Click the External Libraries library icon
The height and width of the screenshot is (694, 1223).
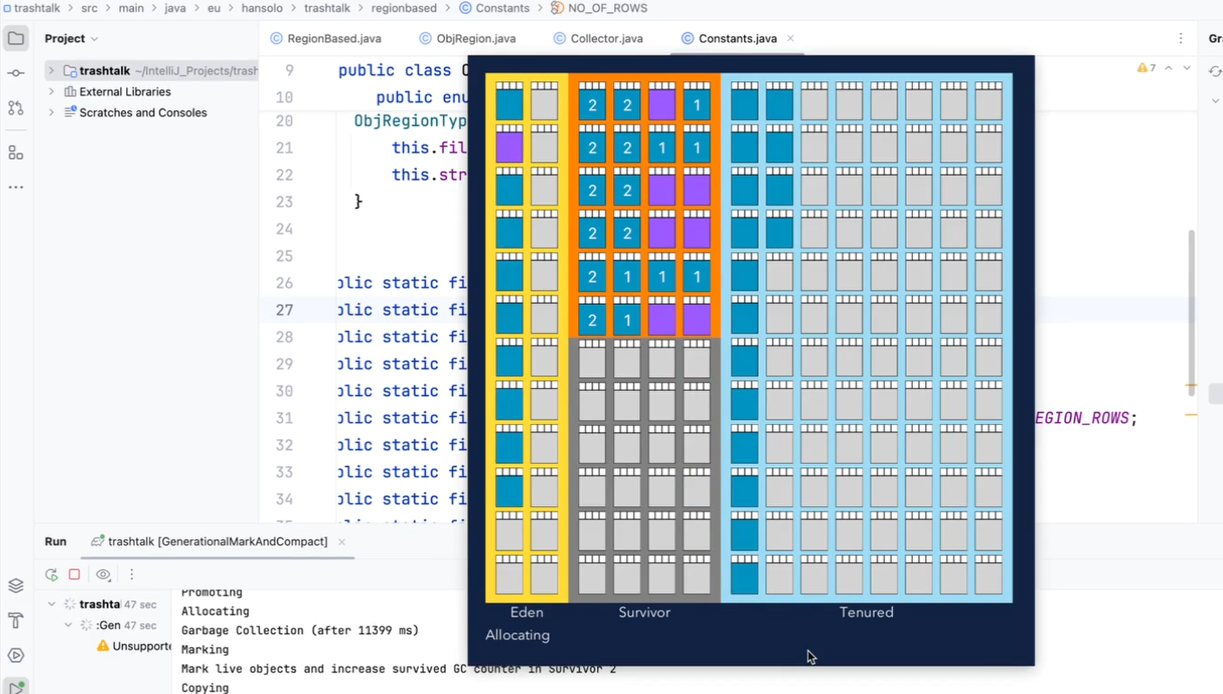70,92
